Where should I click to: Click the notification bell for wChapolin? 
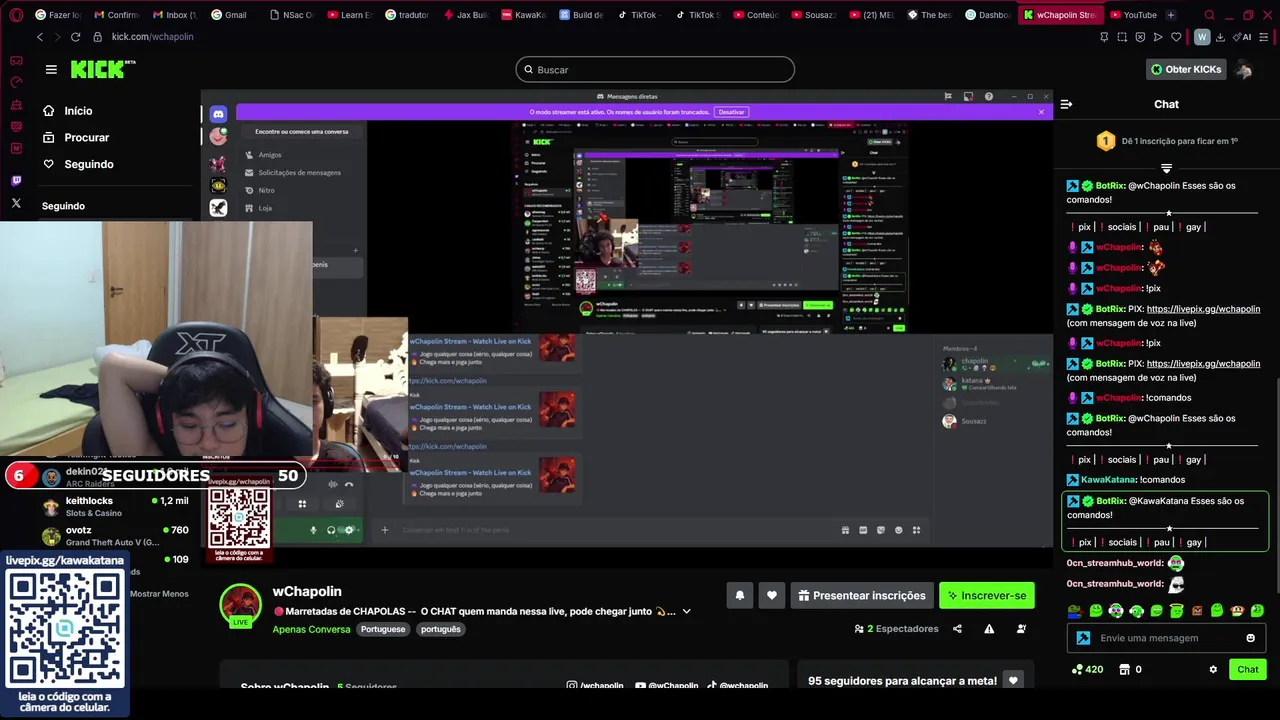[x=740, y=595]
